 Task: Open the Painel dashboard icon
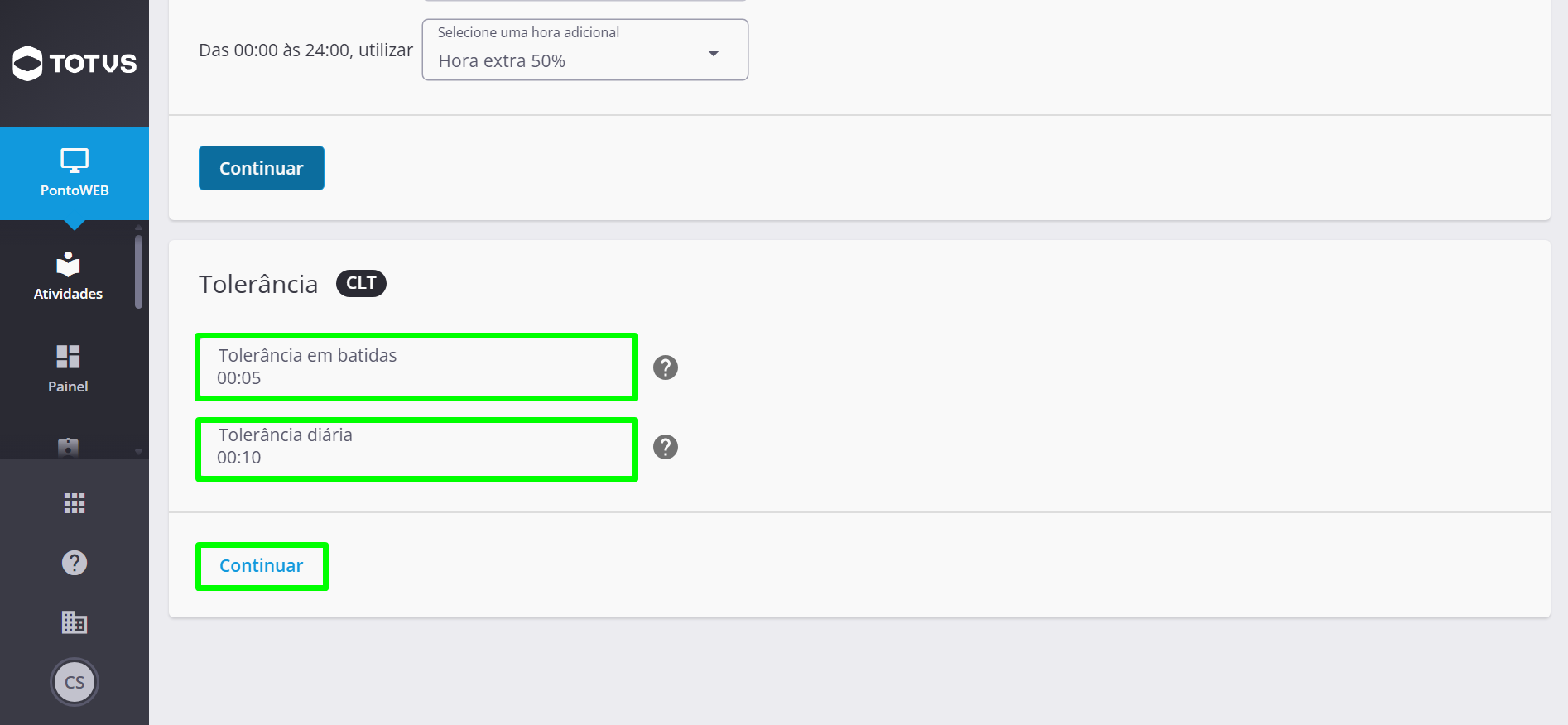68,368
